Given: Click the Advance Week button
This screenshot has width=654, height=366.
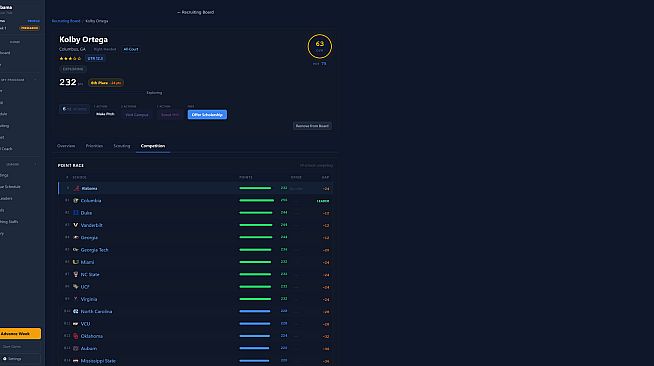Looking at the screenshot, I should pyautogui.click(x=19, y=333).
